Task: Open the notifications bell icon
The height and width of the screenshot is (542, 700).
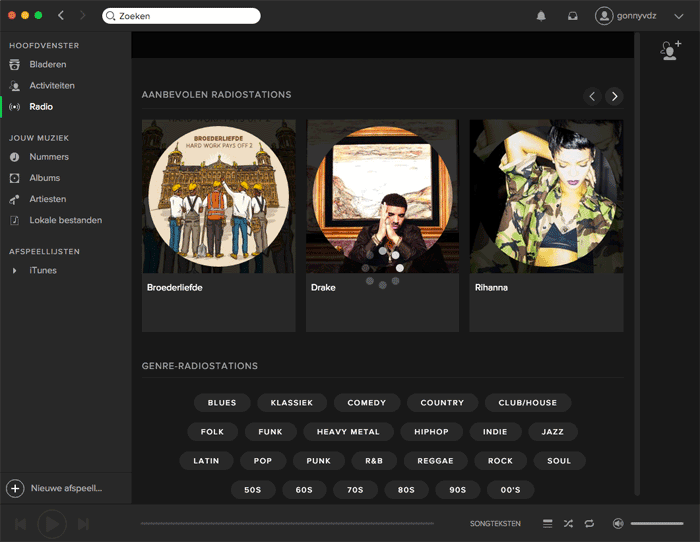Action: pyautogui.click(x=541, y=16)
